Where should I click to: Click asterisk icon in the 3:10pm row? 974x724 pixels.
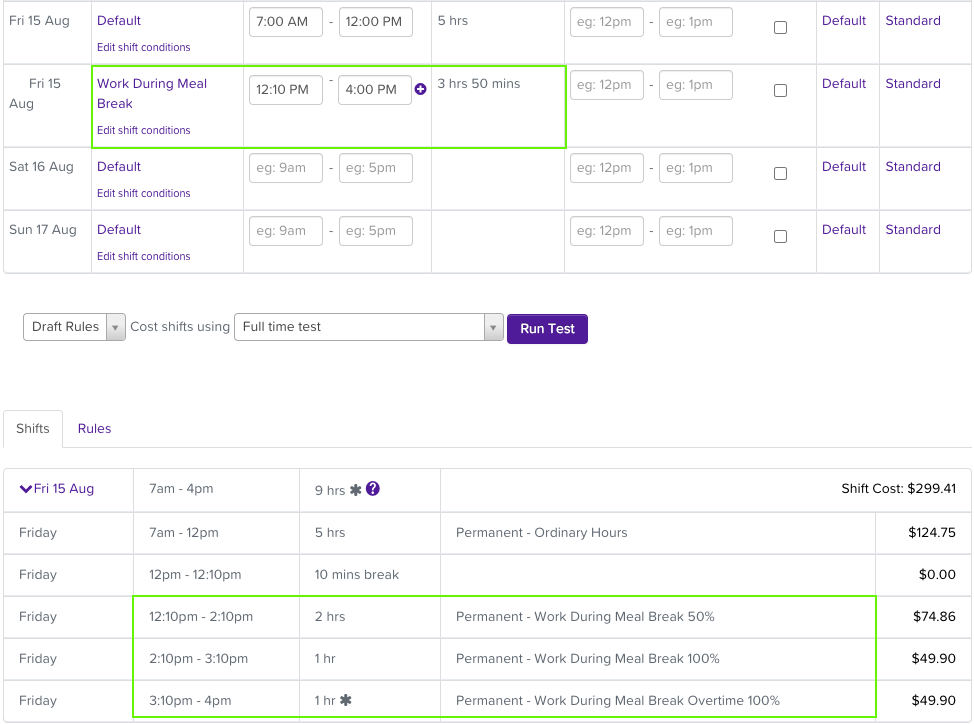pyautogui.click(x=345, y=701)
